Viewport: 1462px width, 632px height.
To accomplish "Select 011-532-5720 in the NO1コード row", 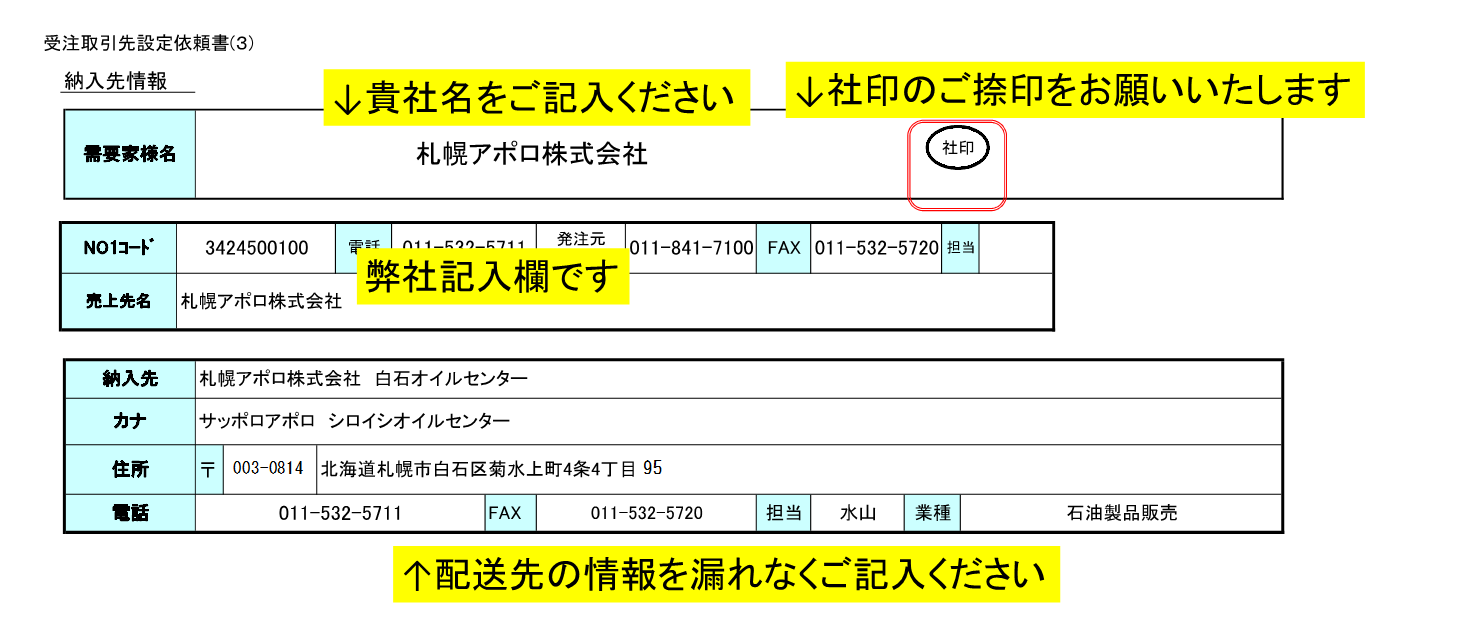I will 877,248.
